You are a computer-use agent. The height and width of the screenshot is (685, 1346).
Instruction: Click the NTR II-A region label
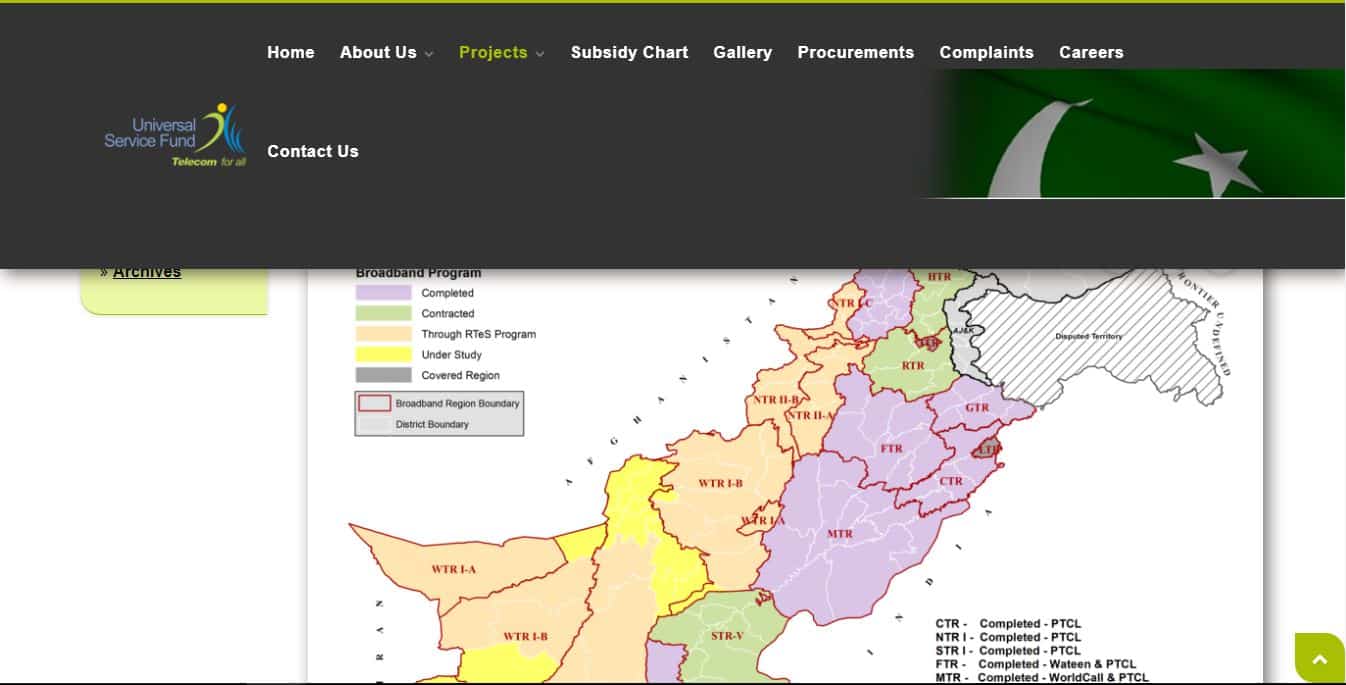811,416
